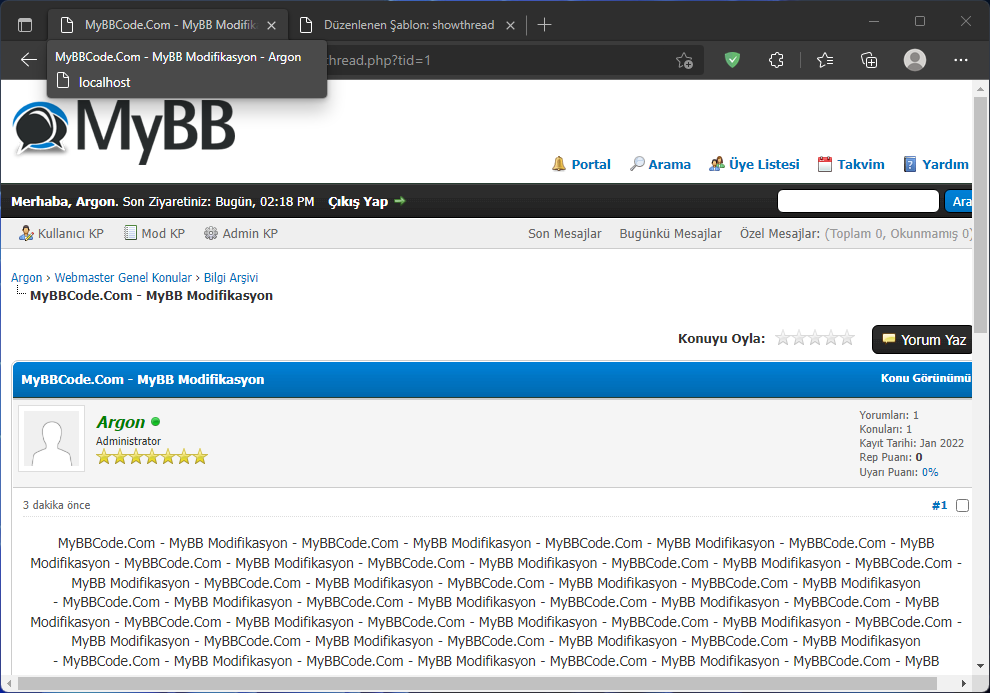Open the Konu Görünümü thread view dropdown
The width and height of the screenshot is (990, 693).
click(x=926, y=378)
